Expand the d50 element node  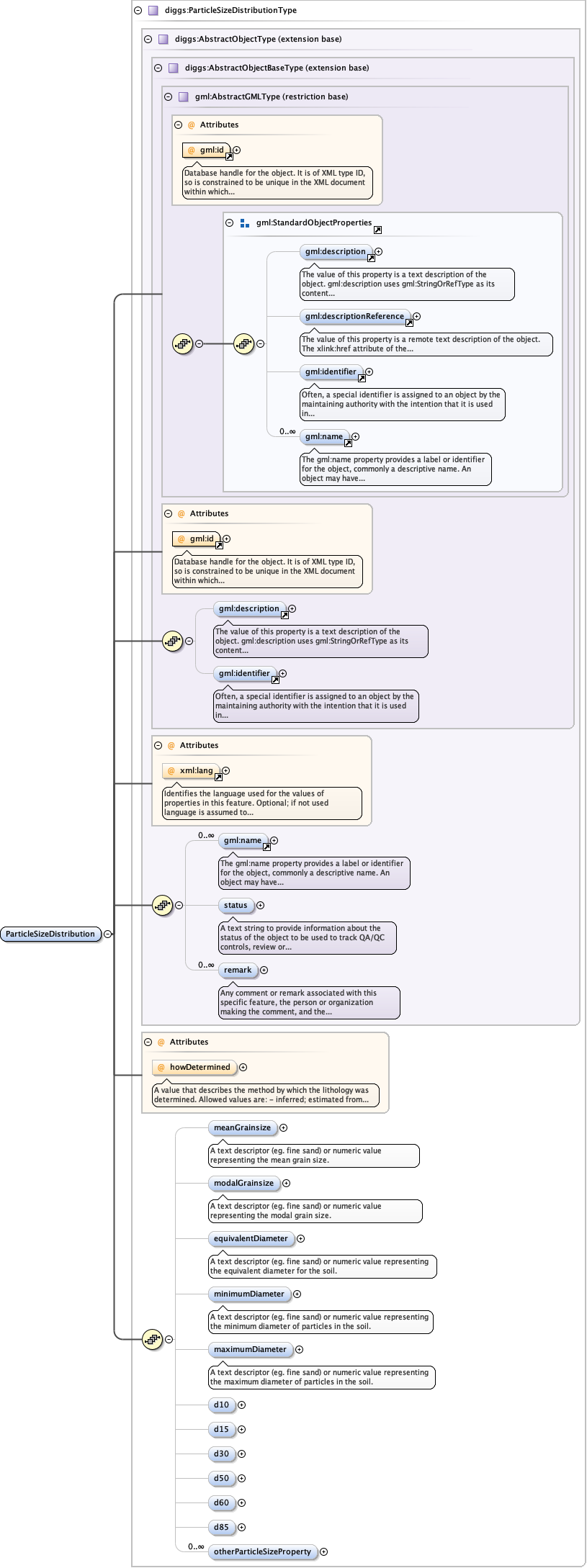(241, 1478)
